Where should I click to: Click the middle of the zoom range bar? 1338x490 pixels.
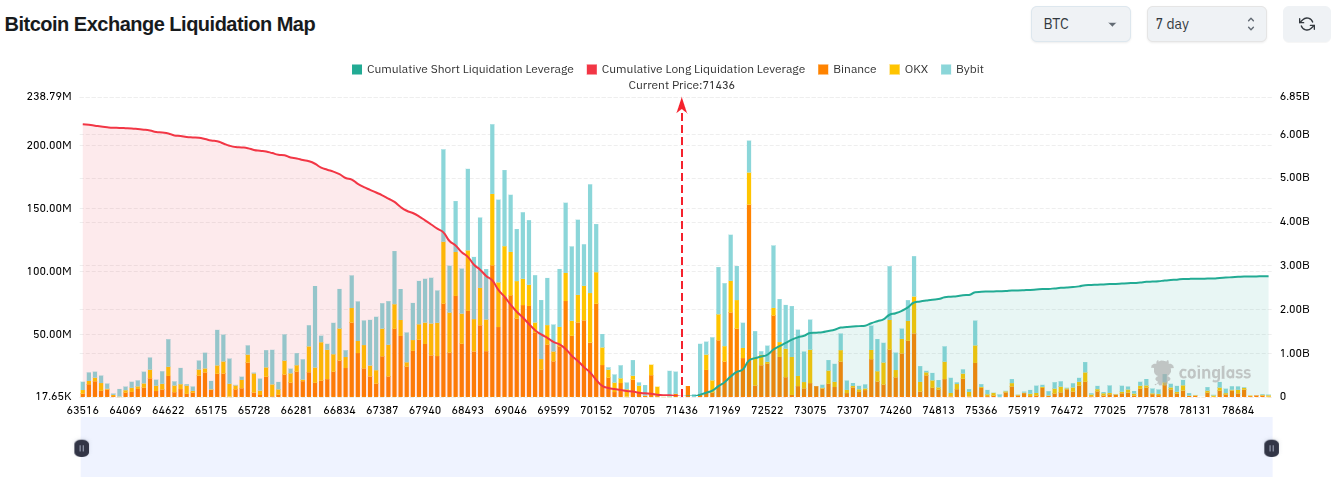pyautogui.click(x=676, y=448)
